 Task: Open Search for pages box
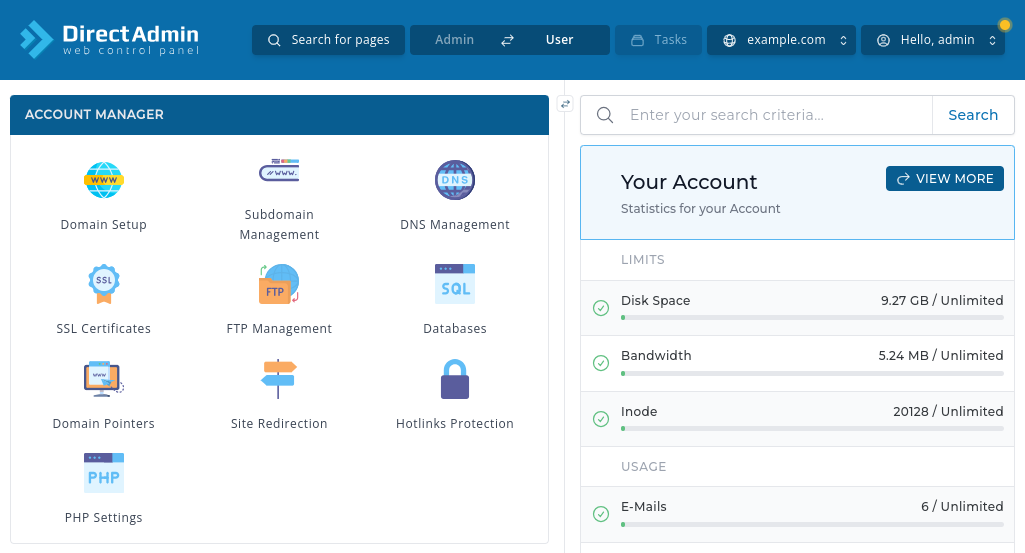point(328,40)
